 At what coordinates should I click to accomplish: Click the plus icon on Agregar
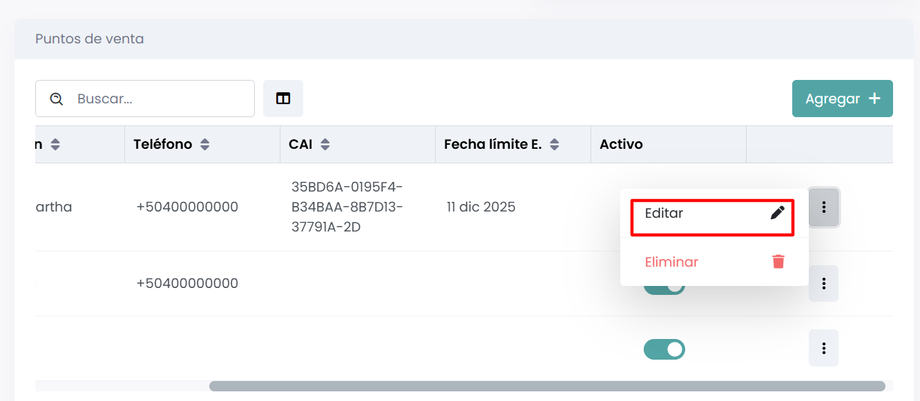click(x=874, y=98)
